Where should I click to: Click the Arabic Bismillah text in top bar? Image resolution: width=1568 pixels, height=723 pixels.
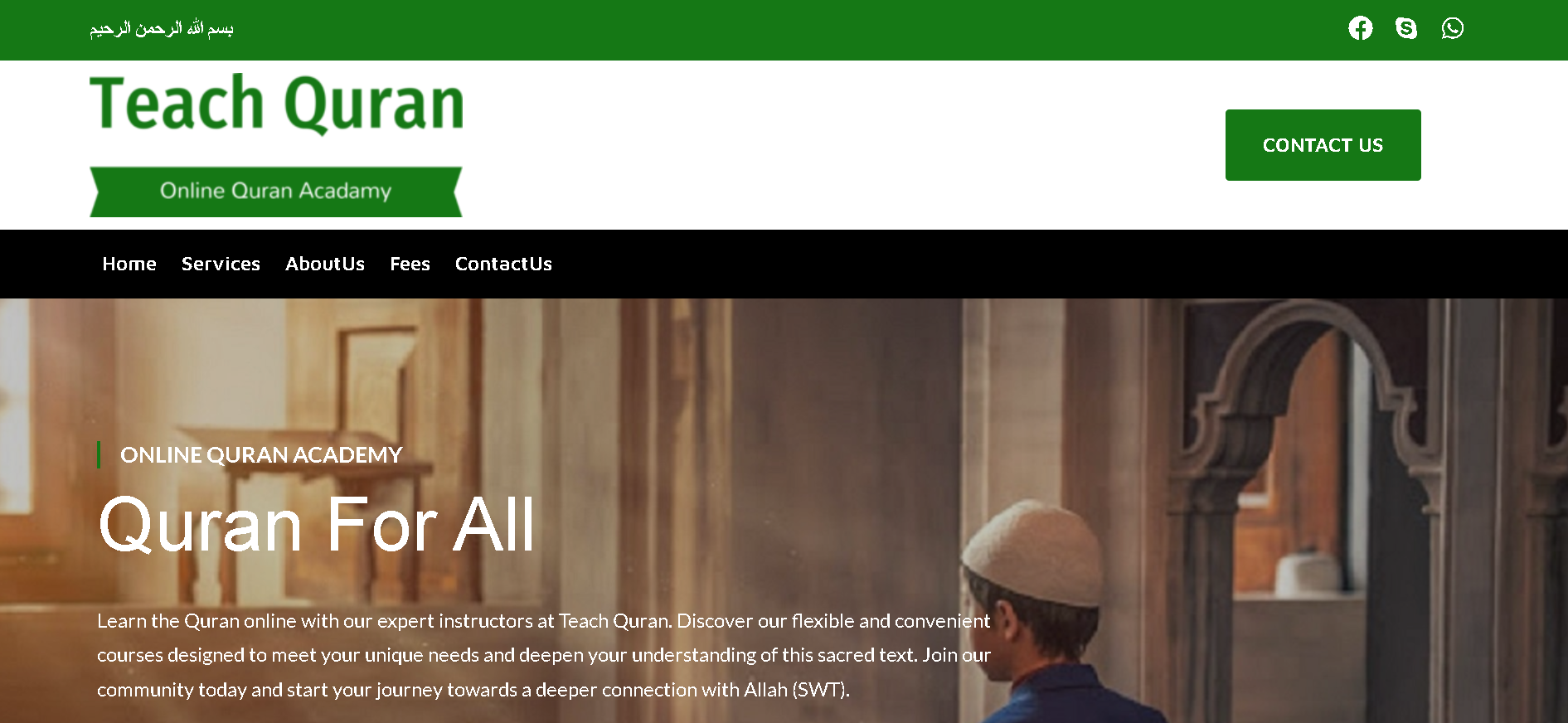[162, 29]
